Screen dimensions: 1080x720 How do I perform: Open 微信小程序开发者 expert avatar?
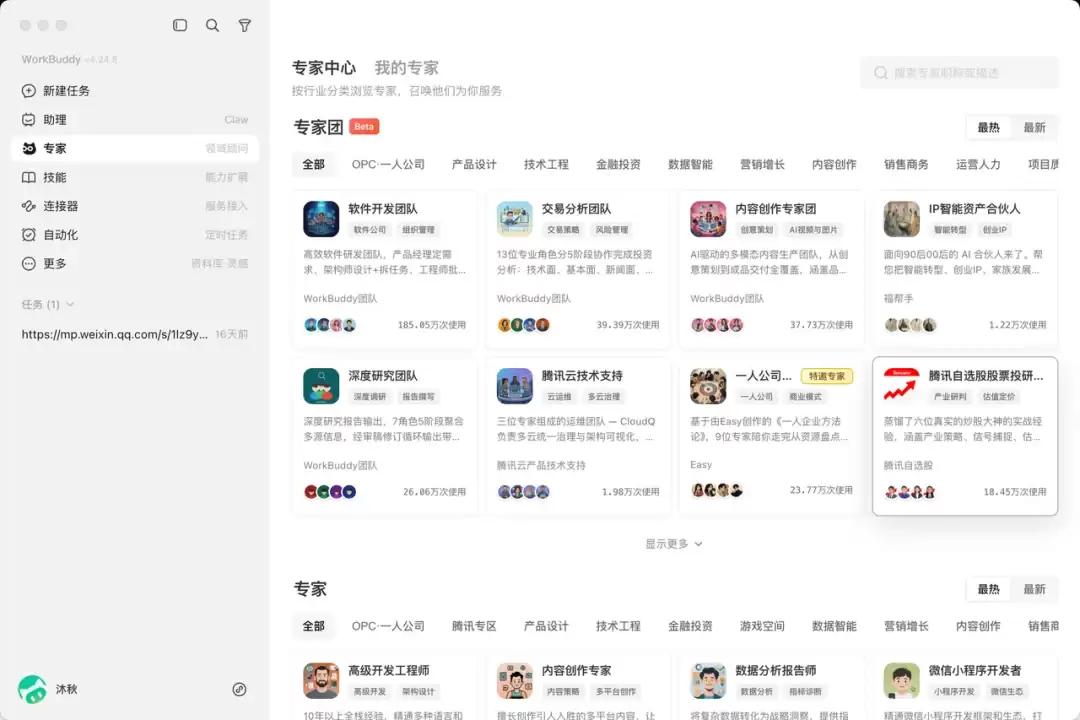902,681
